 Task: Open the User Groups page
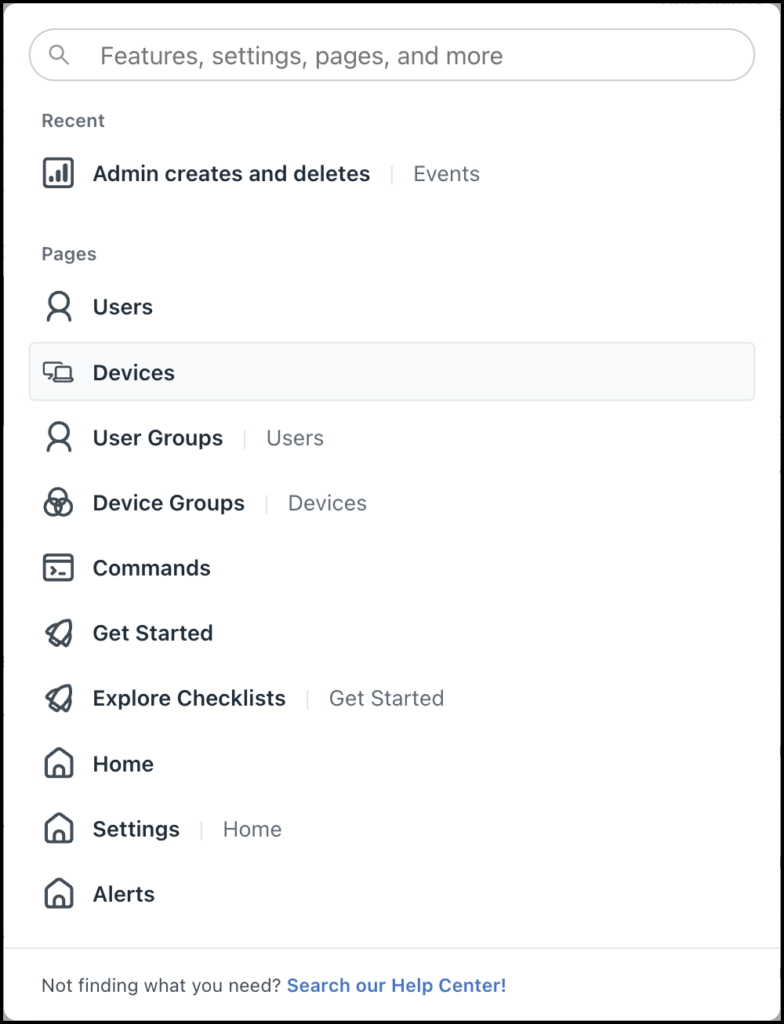pyautogui.click(x=157, y=437)
